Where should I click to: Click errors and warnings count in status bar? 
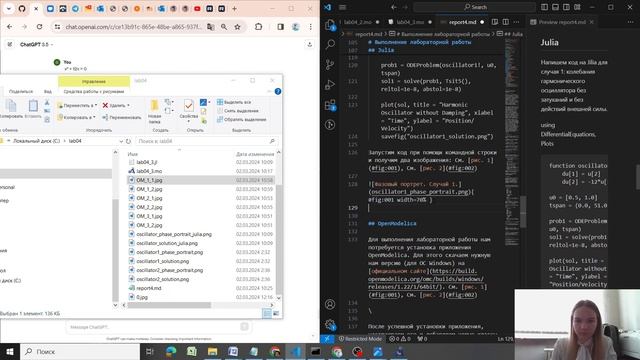[399, 339]
